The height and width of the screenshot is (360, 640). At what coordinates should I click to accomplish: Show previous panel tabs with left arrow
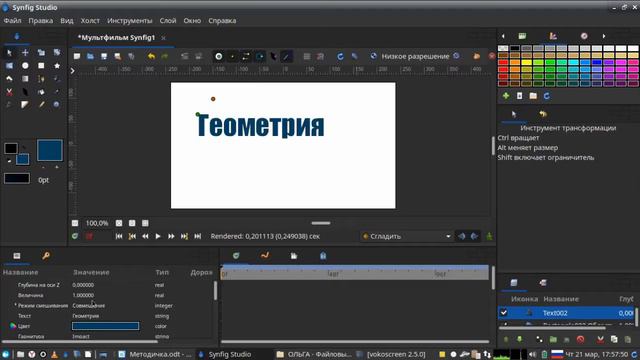point(503,36)
